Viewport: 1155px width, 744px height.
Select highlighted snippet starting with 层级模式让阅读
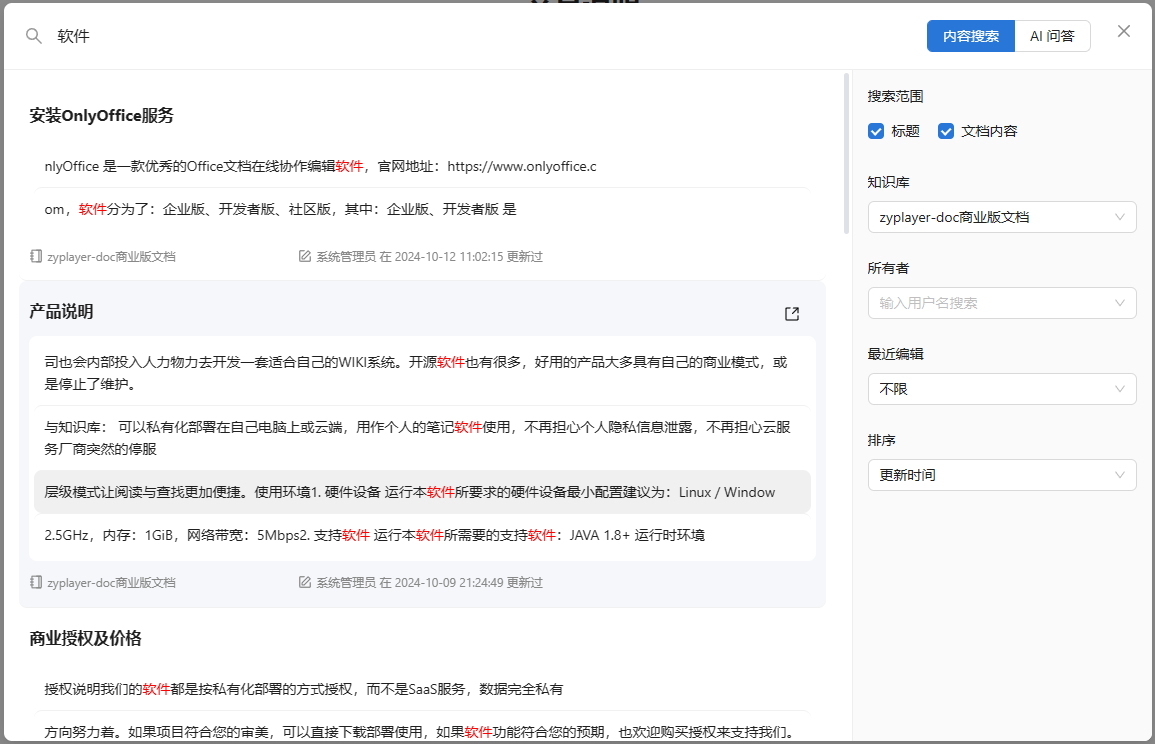pos(422,492)
